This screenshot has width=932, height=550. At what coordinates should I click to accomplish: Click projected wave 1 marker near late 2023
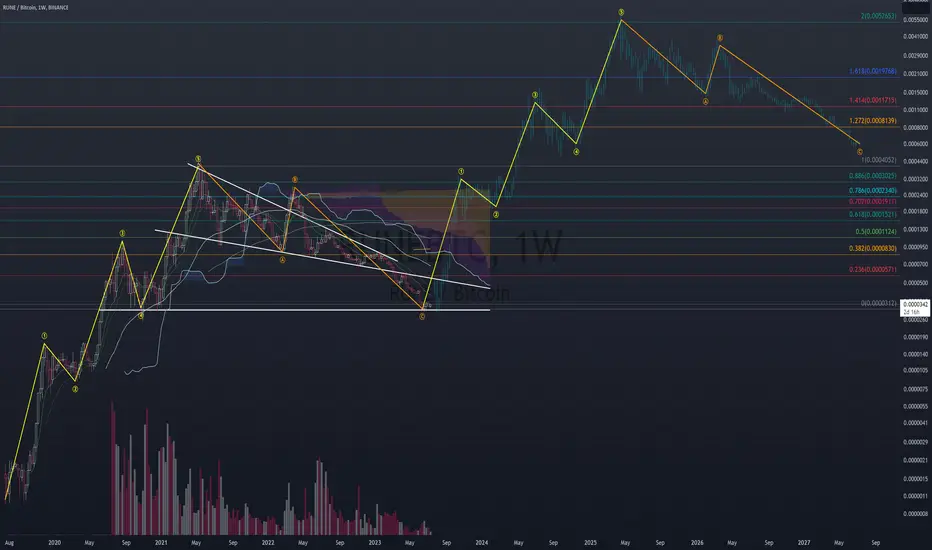(x=461, y=172)
